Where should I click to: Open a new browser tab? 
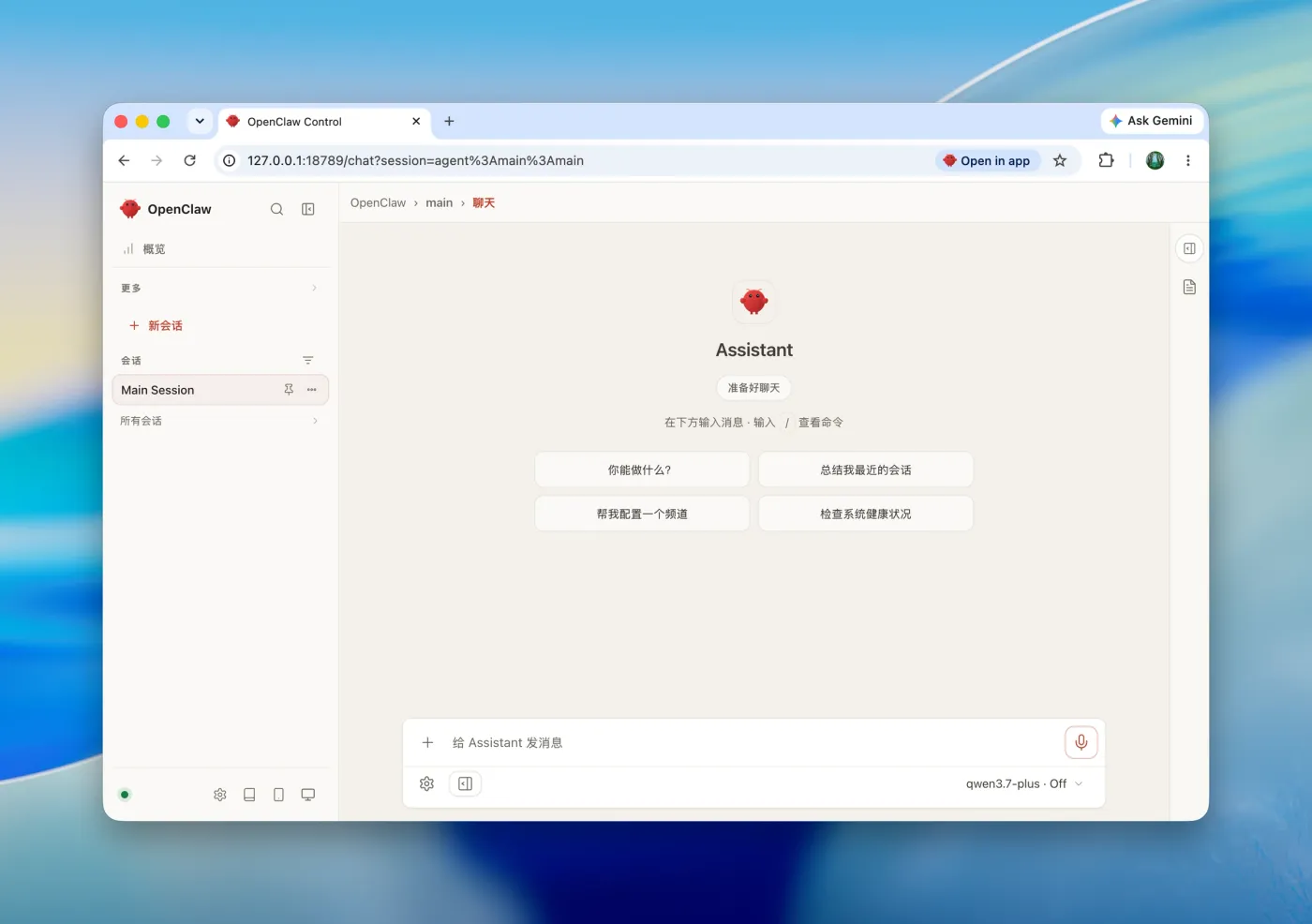pos(449,121)
